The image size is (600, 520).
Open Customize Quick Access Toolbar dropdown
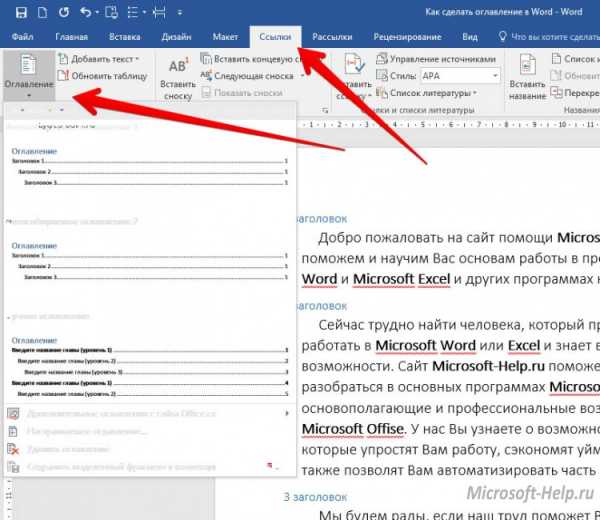click(x=180, y=13)
